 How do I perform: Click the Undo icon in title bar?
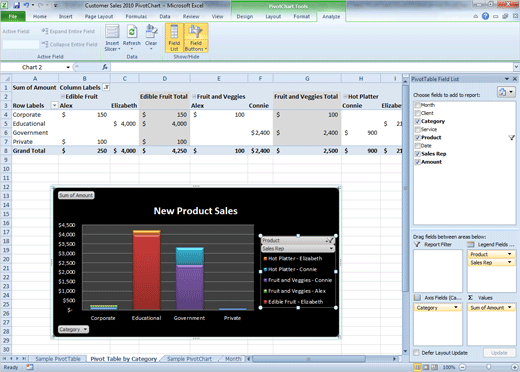click(26, 5)
